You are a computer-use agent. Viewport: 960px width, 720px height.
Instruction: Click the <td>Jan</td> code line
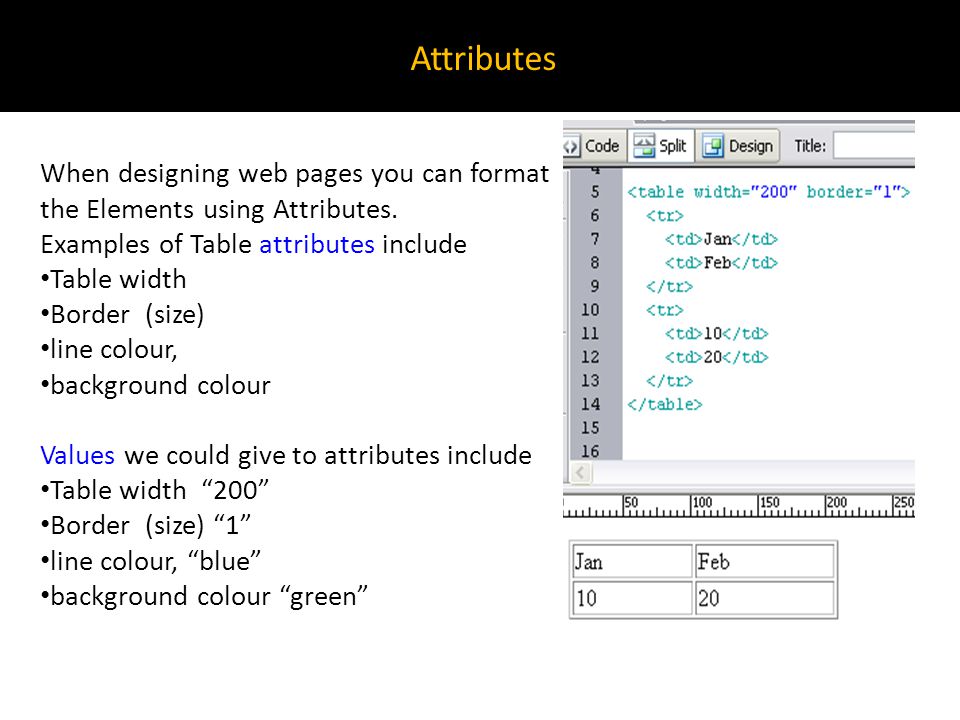(x=721, y=239)
